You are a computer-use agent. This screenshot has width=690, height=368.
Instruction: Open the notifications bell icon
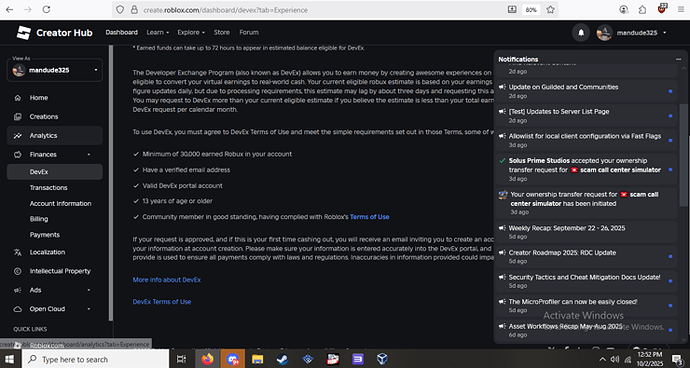[581, 33]
